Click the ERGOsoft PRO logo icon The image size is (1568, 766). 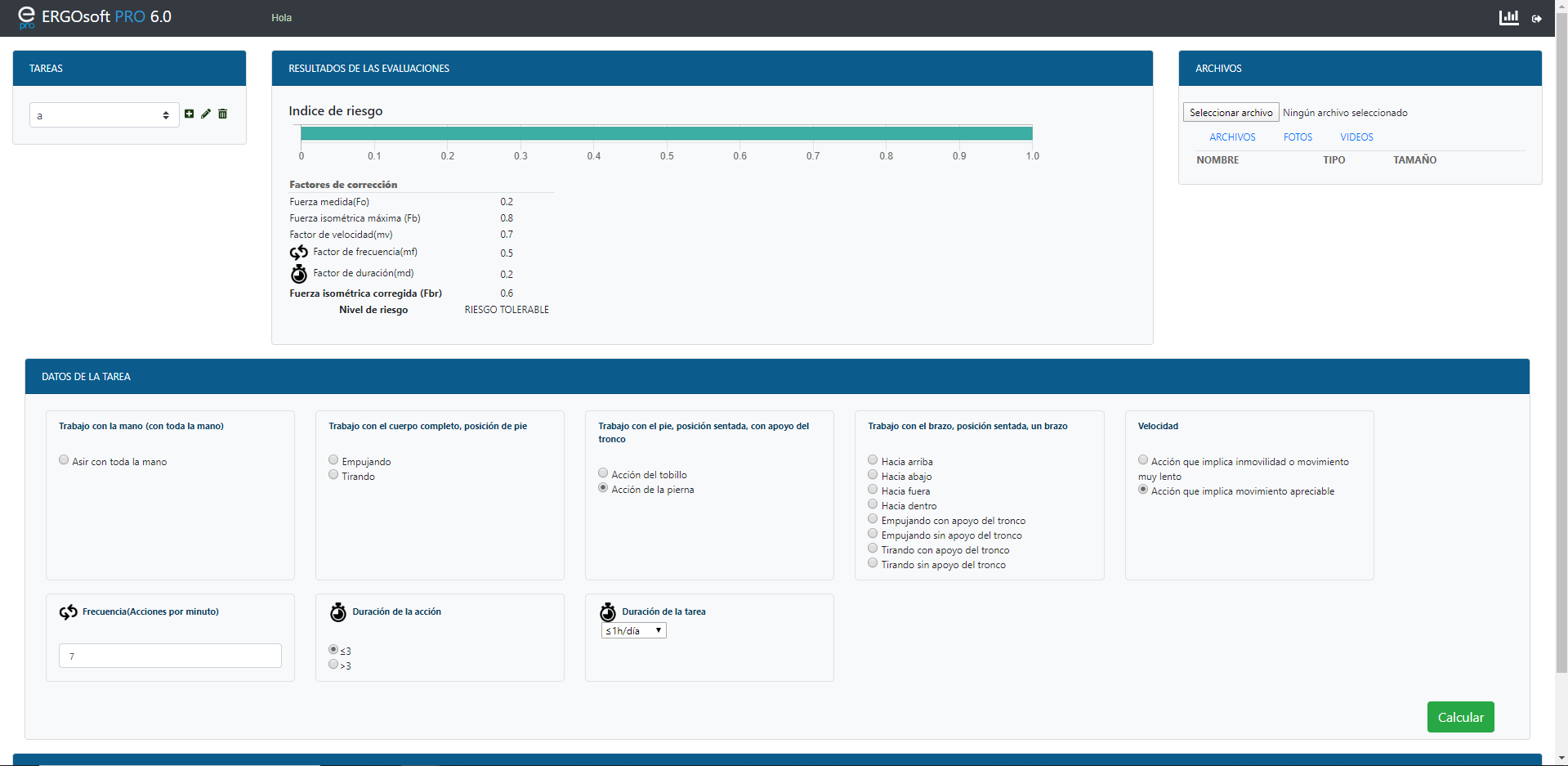pyautogui.click(x=27, y=17)
